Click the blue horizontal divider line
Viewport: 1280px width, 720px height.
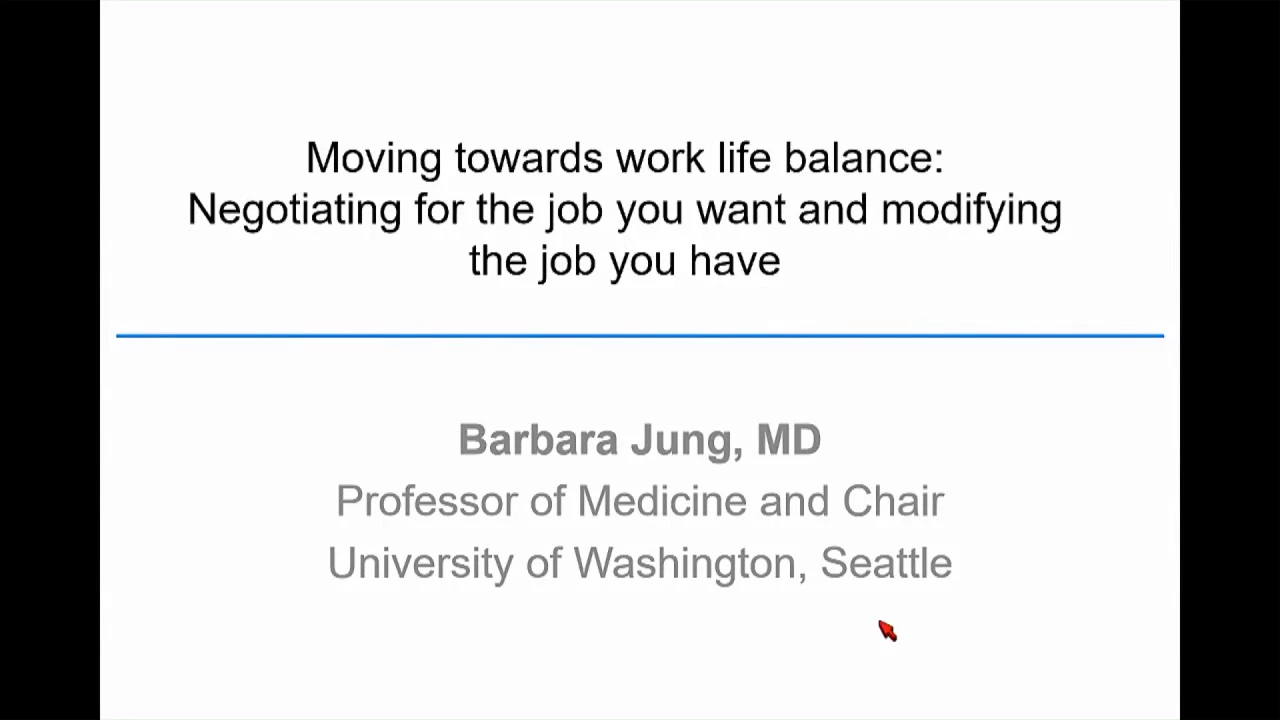pos(640,335)
